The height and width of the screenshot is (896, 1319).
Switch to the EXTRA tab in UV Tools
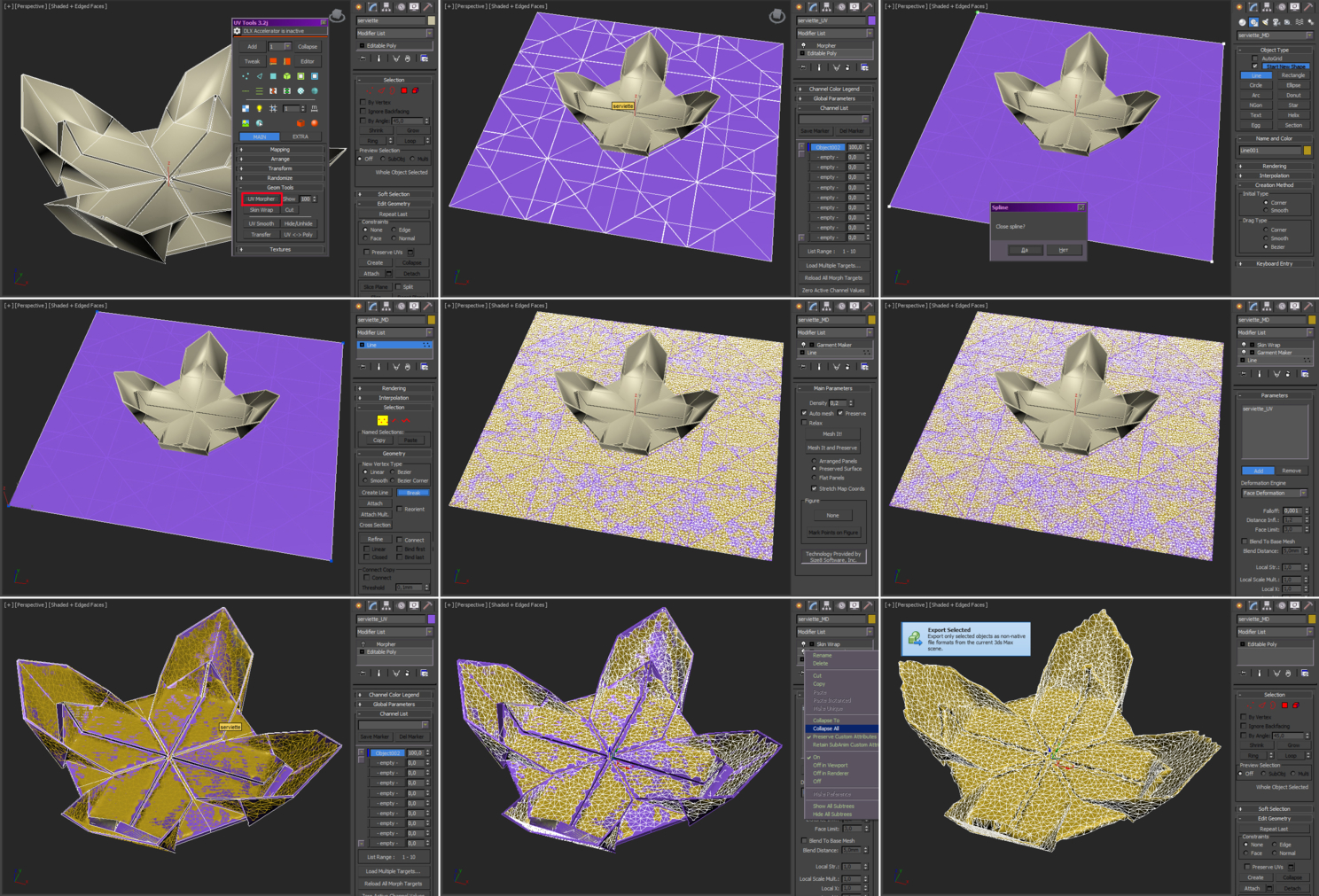coord(300,136)
